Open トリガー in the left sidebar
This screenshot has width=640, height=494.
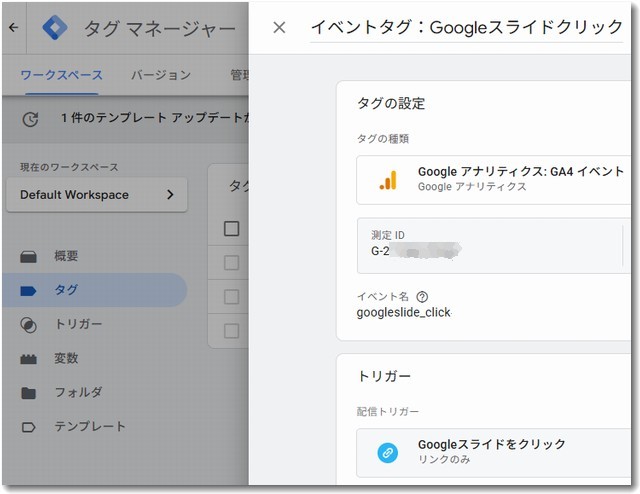point(78,324)
